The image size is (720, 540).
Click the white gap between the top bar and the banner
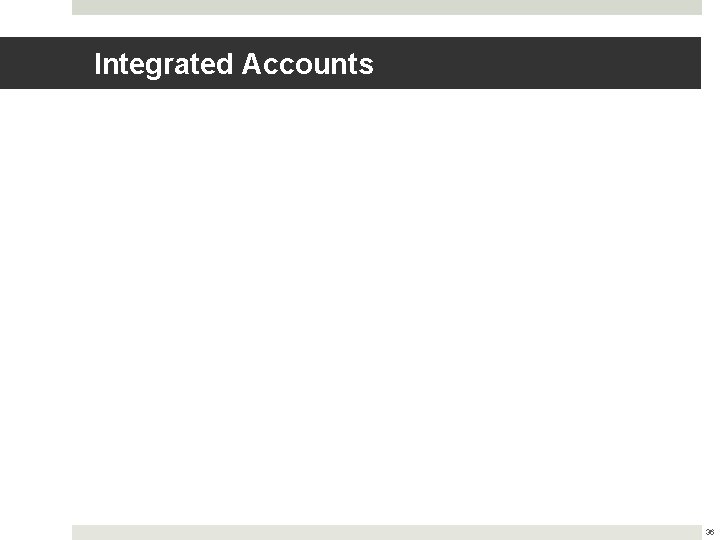pos(360,26)
